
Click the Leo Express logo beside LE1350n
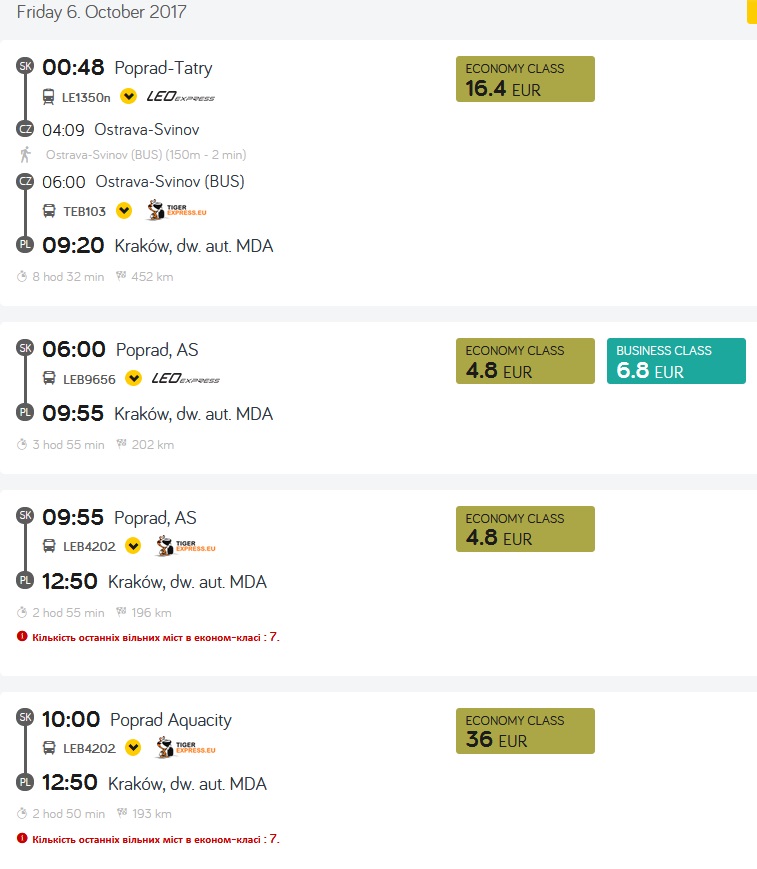tap(181, 97)
